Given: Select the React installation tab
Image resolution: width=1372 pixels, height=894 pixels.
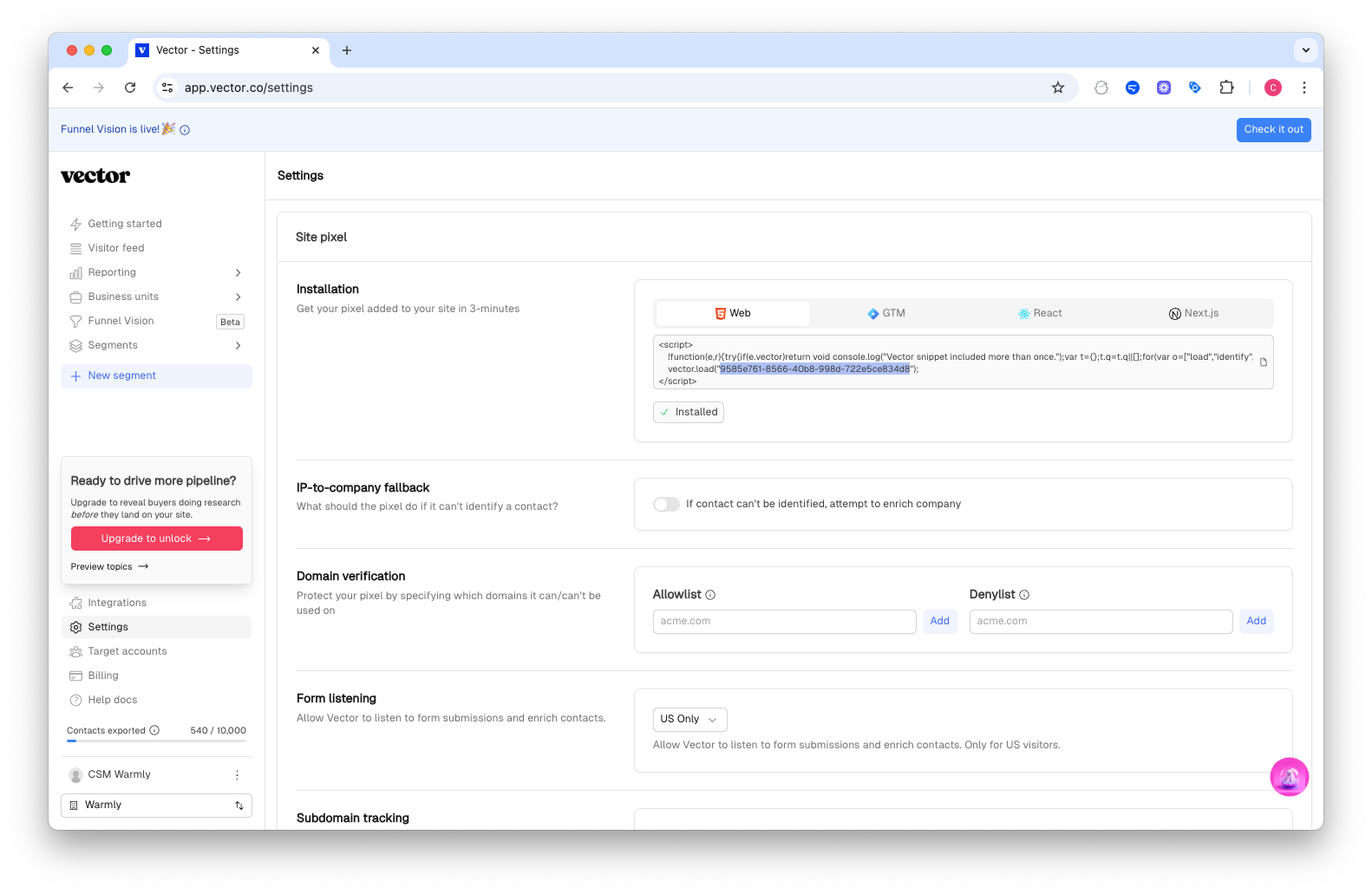Looking at the screenshot, I should click(x=1040, y=314).
